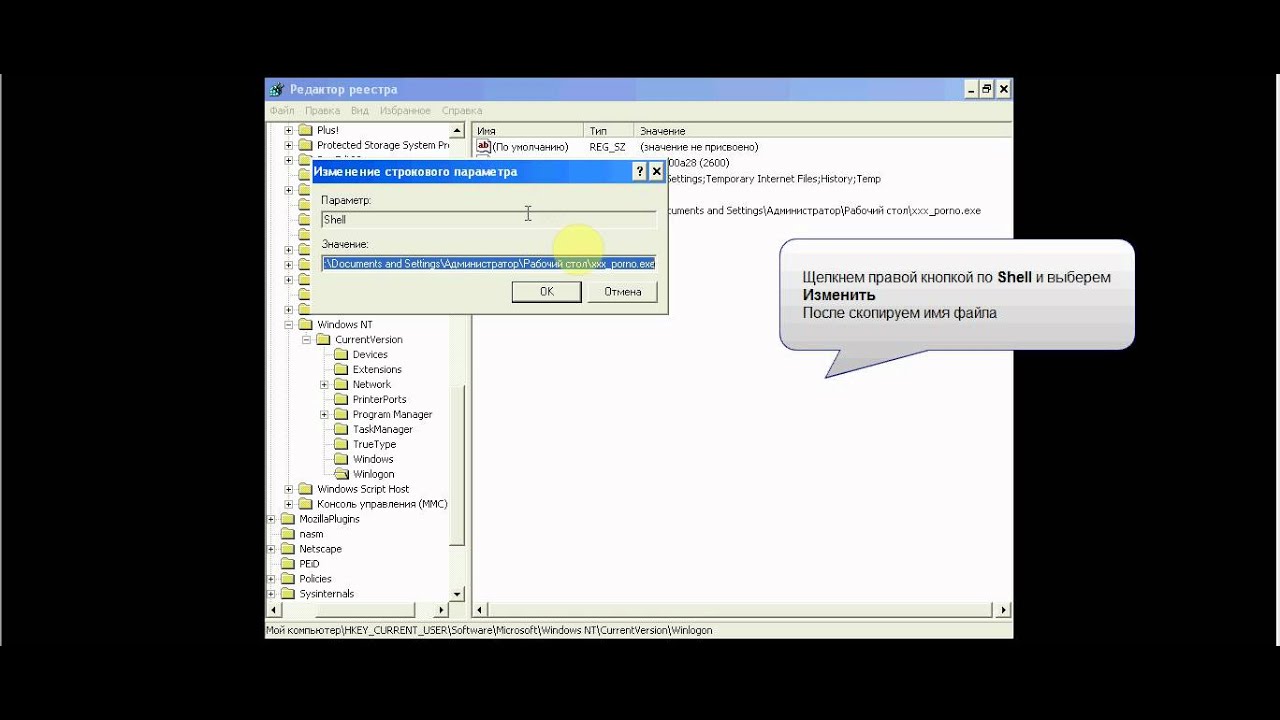1280x720 pixels.
Task: Click the Windows NT folder icon
Action: [305, 324]
